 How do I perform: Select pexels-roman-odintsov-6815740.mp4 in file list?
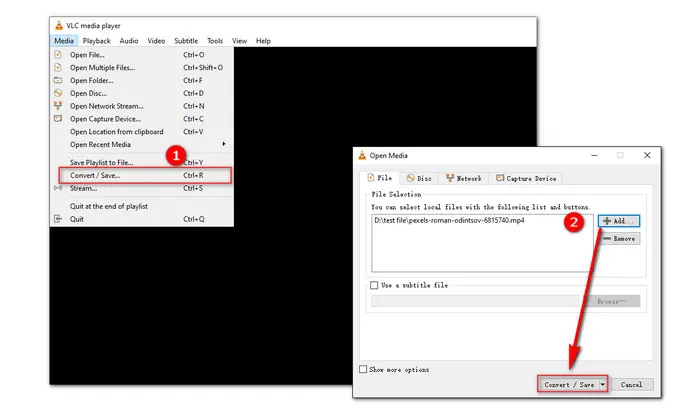click(449, 220)
